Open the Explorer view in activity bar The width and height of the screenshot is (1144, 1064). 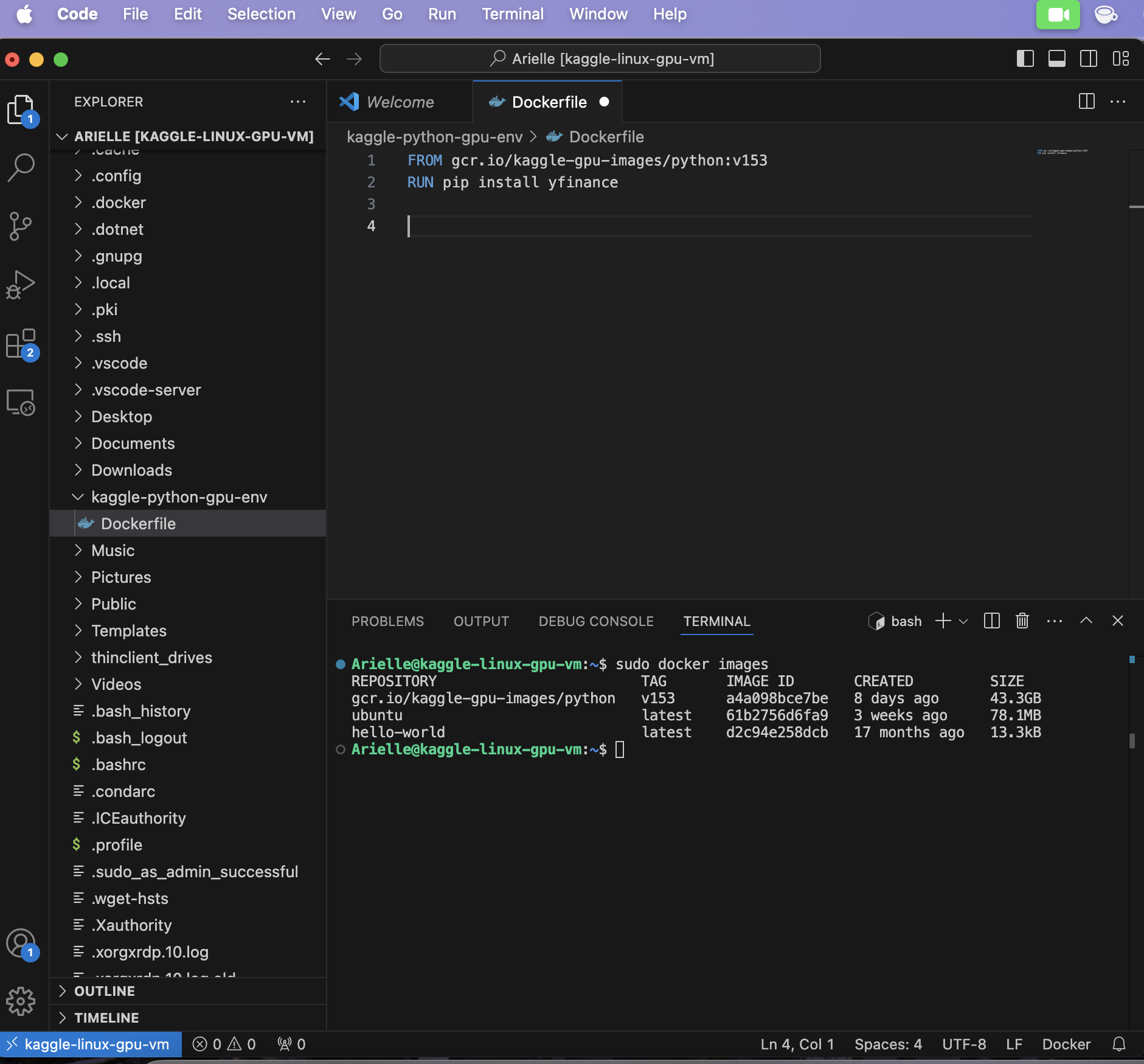pos(22,110)
